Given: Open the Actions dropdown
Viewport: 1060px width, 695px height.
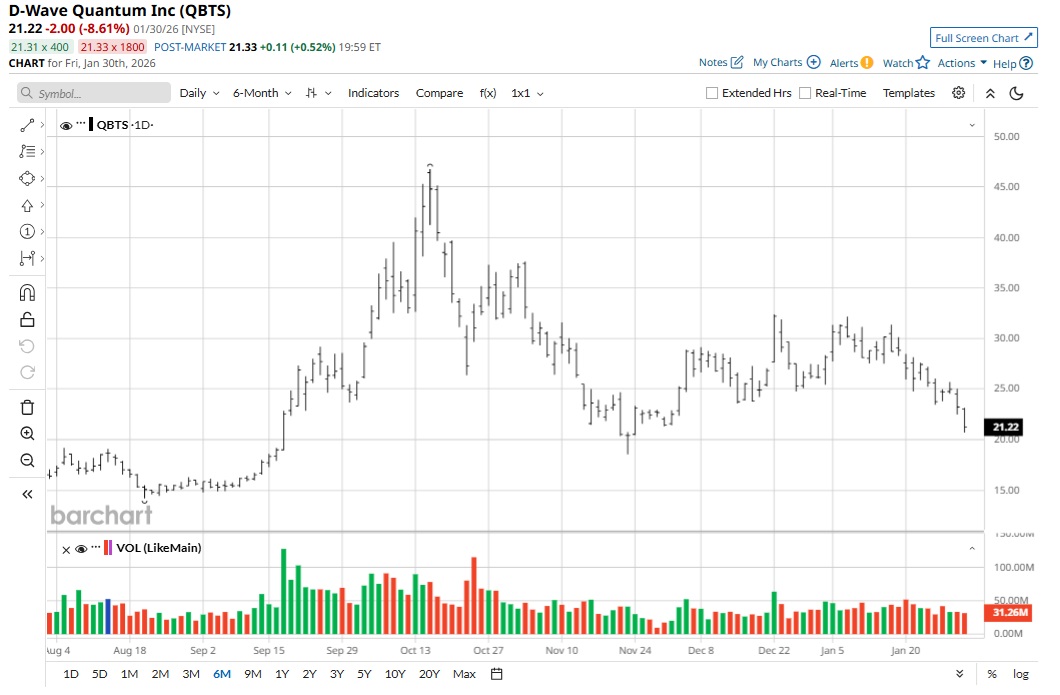Looking at the screenshot, I should point(962,63).
